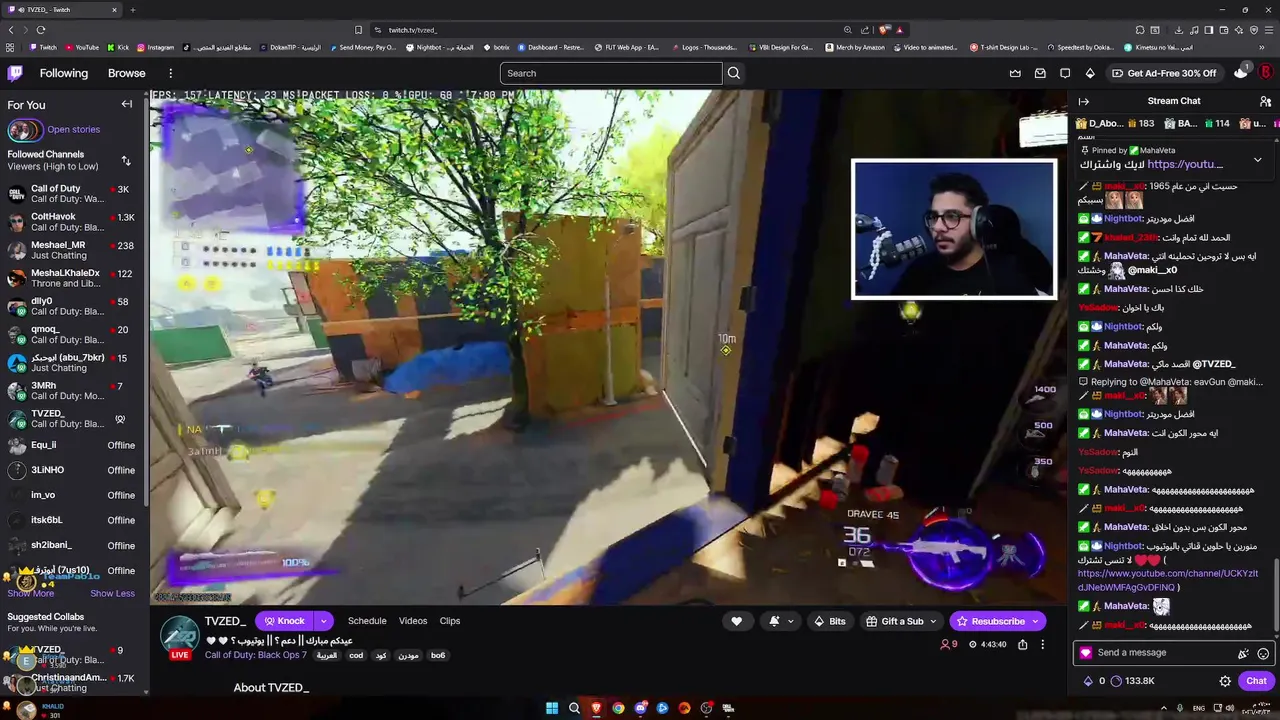Image resolution: width=1280 pixels, height=720 pixels.
Task: Click the Open stories link
Action: coord(73,129)
